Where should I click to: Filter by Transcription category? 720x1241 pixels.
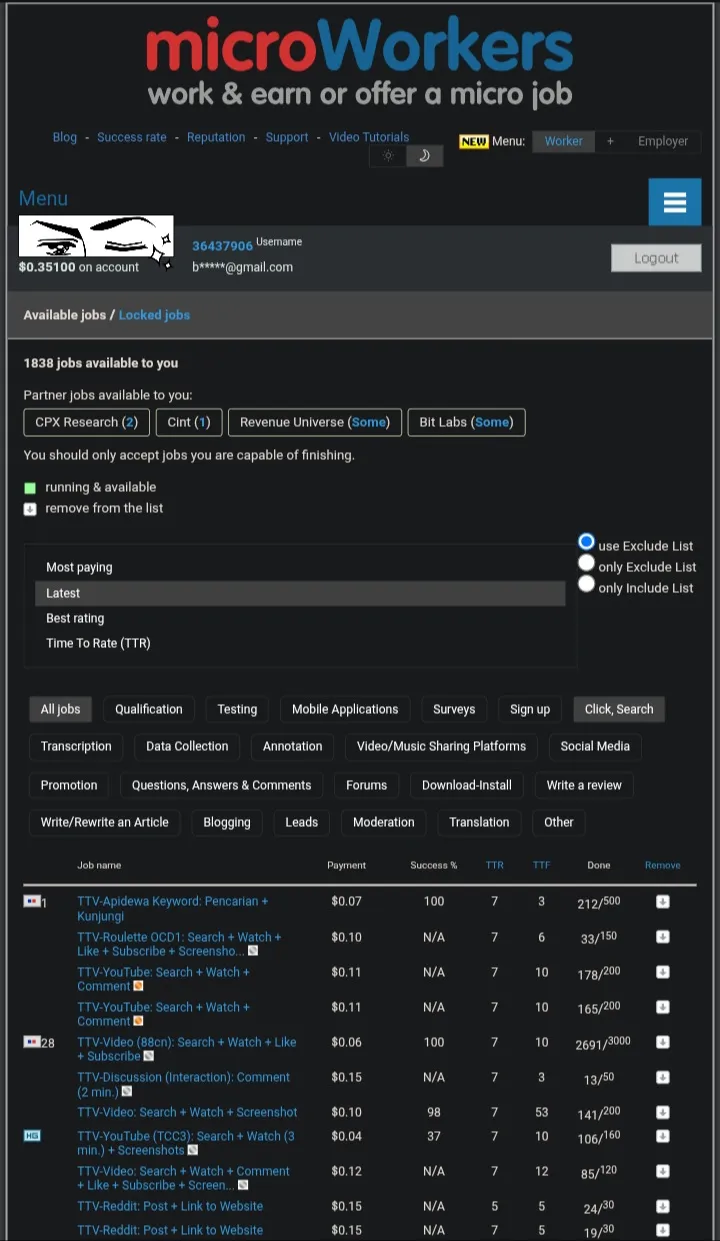click(x=76, y=746)
